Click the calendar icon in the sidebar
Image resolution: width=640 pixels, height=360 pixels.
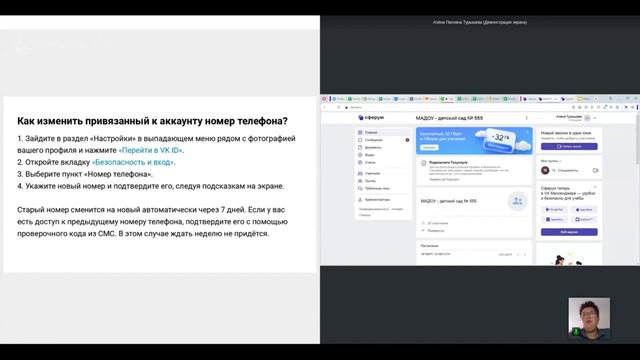click(360, 162)
